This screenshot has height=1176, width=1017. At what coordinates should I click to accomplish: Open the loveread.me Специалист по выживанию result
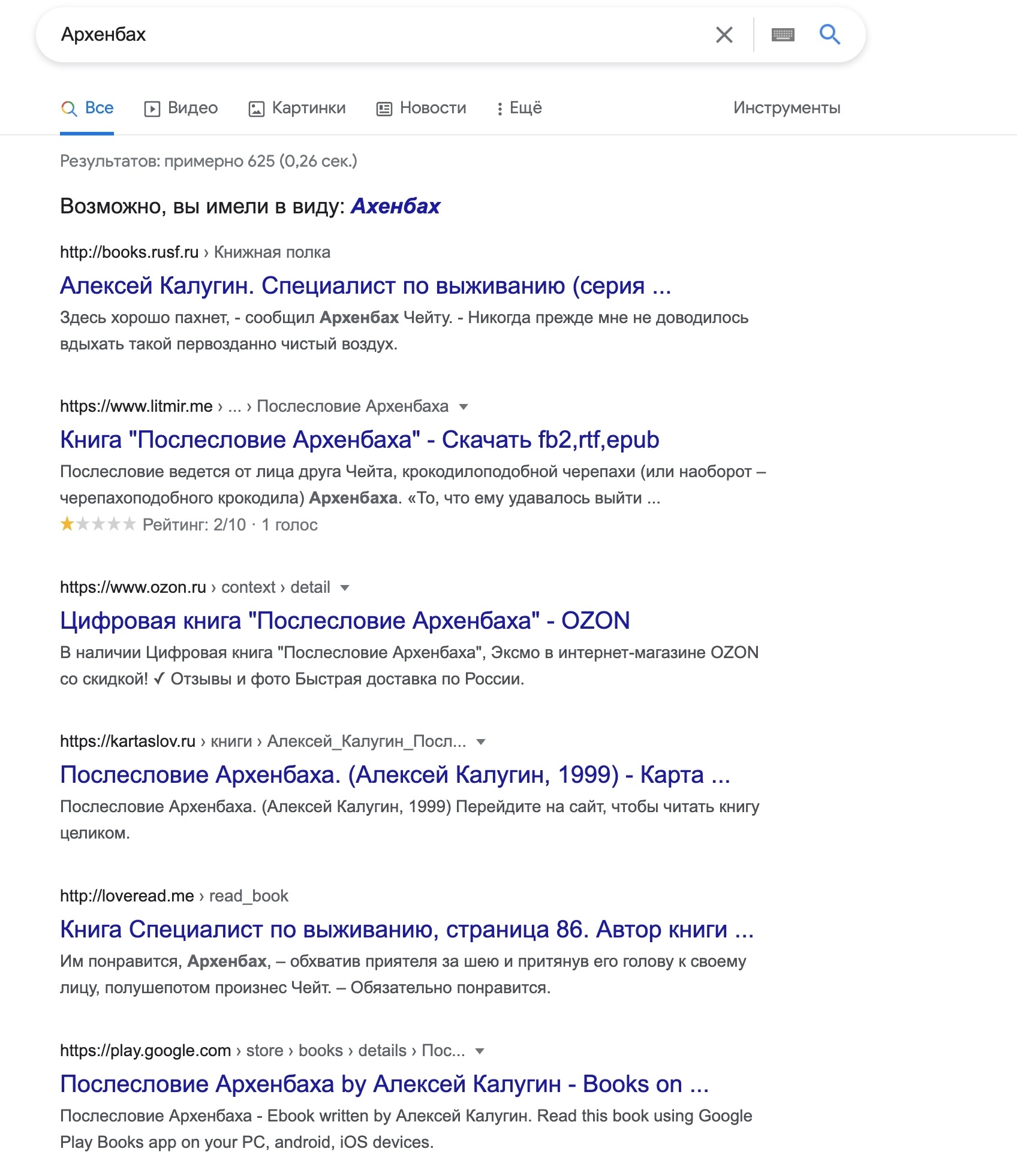point(407,929)
